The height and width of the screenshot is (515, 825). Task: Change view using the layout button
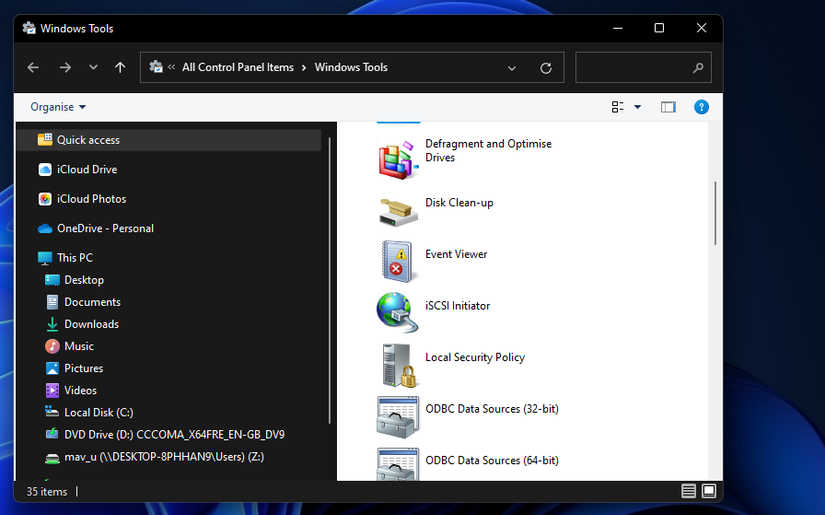tap(618, 107)
